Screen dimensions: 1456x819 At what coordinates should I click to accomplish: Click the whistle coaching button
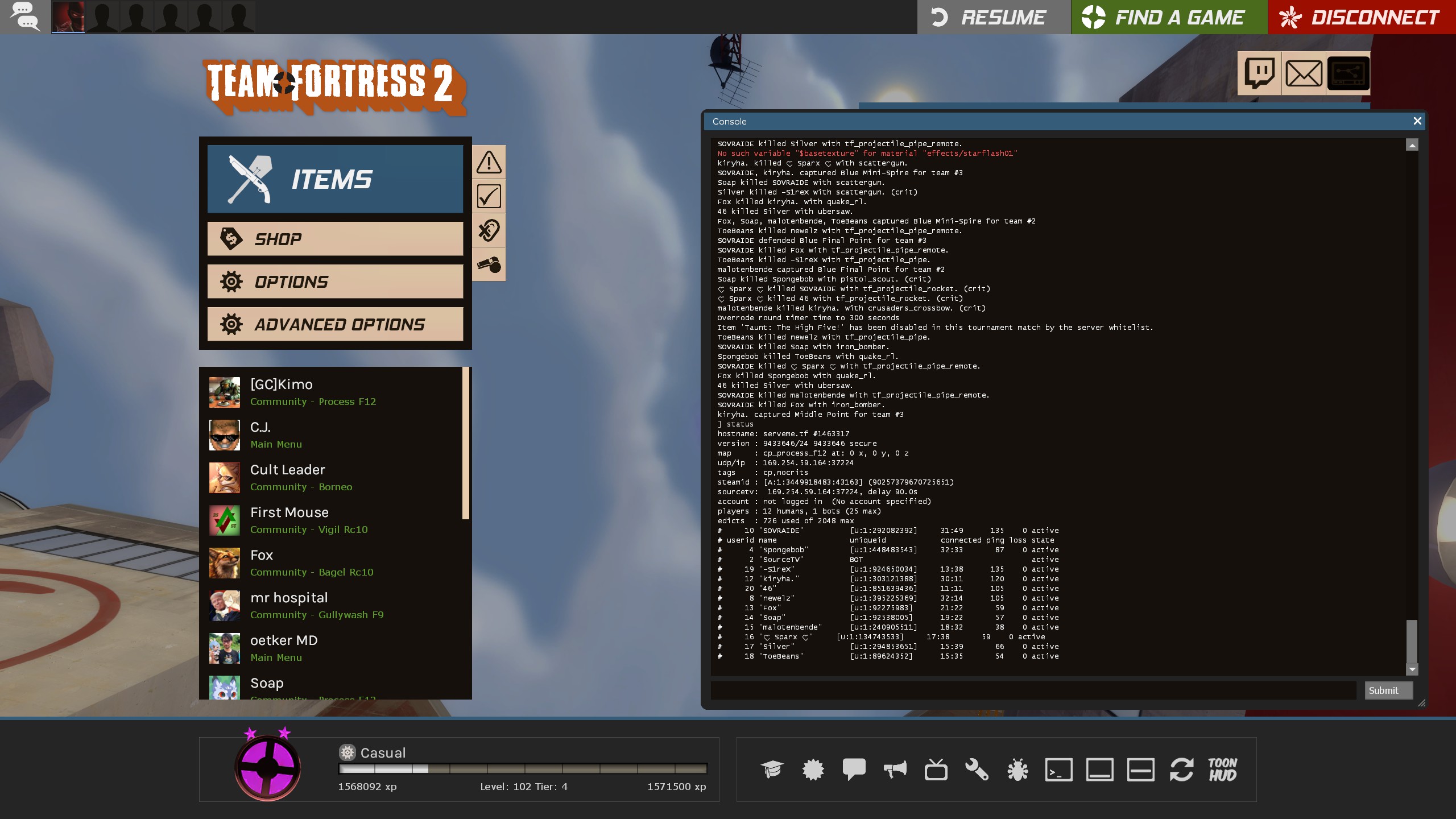click(x=489, y=264)
